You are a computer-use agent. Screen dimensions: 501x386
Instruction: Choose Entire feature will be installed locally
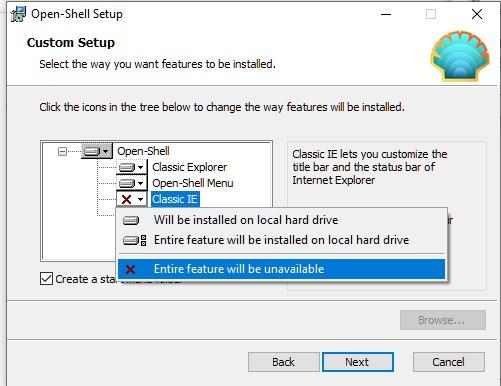coord(281,240)
